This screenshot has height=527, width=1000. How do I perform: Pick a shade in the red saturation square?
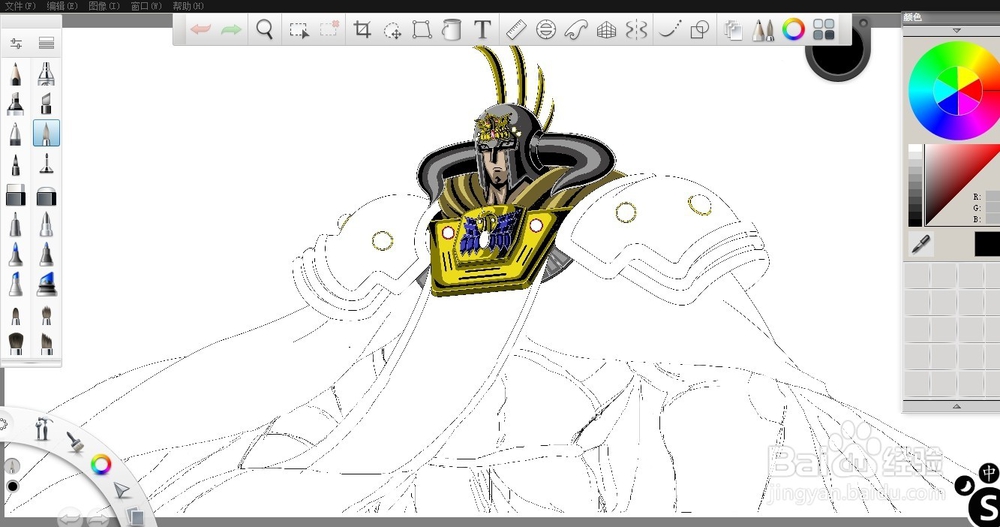tap(962, 185)
